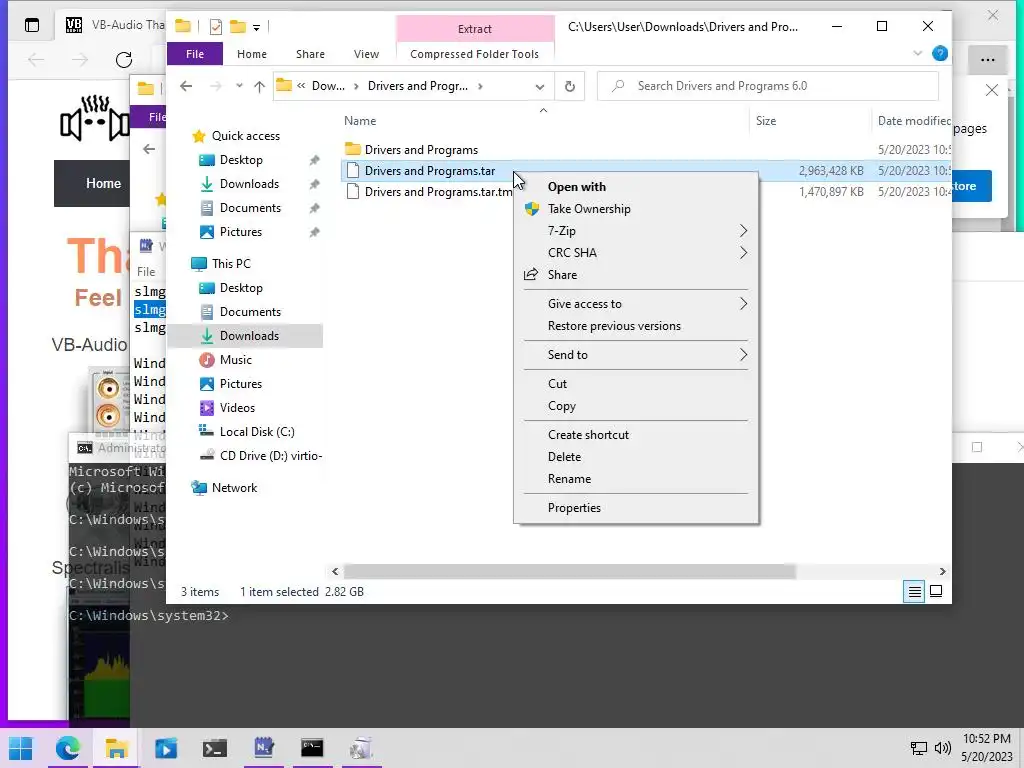Switch to the View ribbon tab
The height and width of the screenshot is (768, 1024).
(366, 54)
